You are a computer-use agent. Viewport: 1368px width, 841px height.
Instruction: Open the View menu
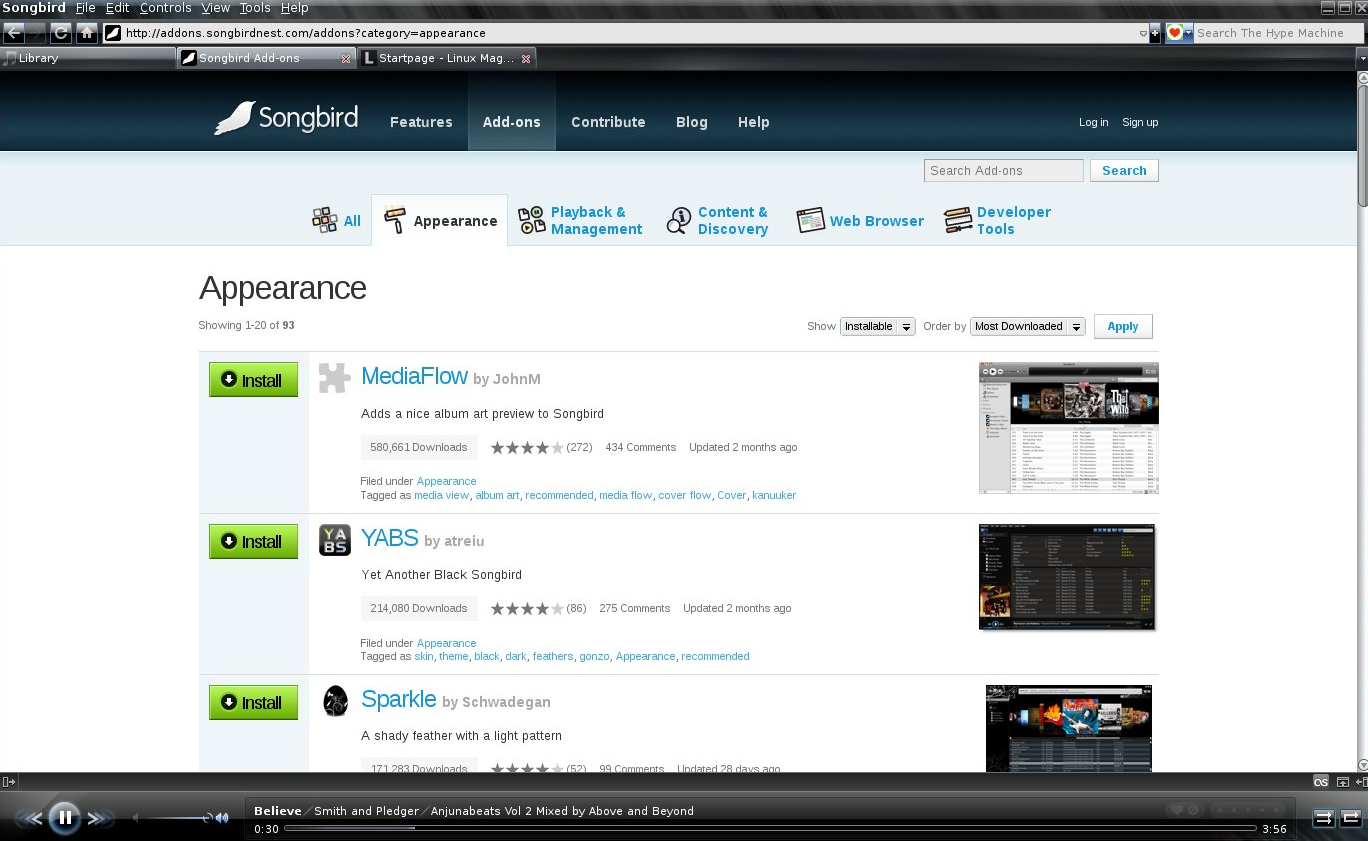(x=216, y=8)
